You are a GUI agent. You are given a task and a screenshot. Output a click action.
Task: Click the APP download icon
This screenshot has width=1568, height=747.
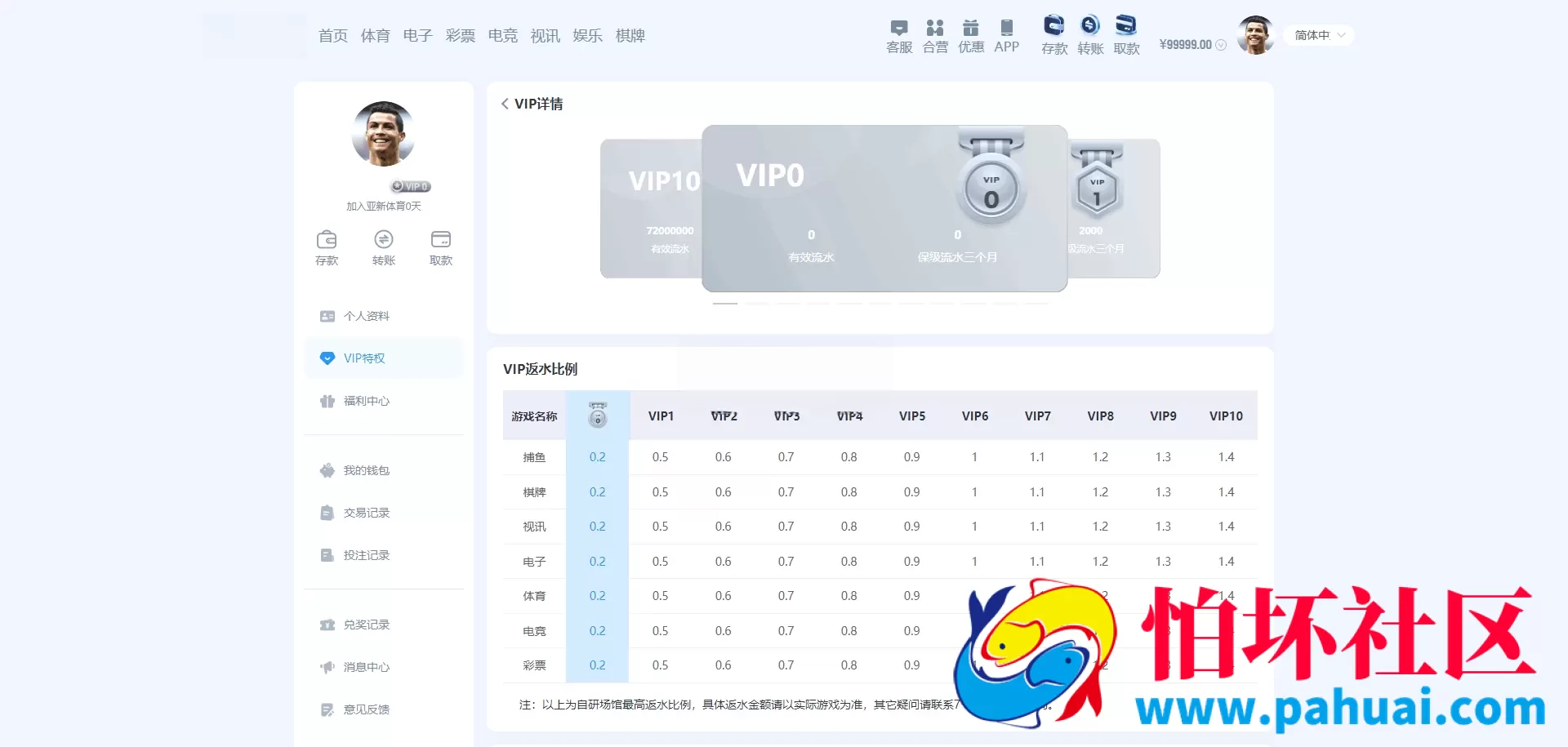(x=1007, y=37)
